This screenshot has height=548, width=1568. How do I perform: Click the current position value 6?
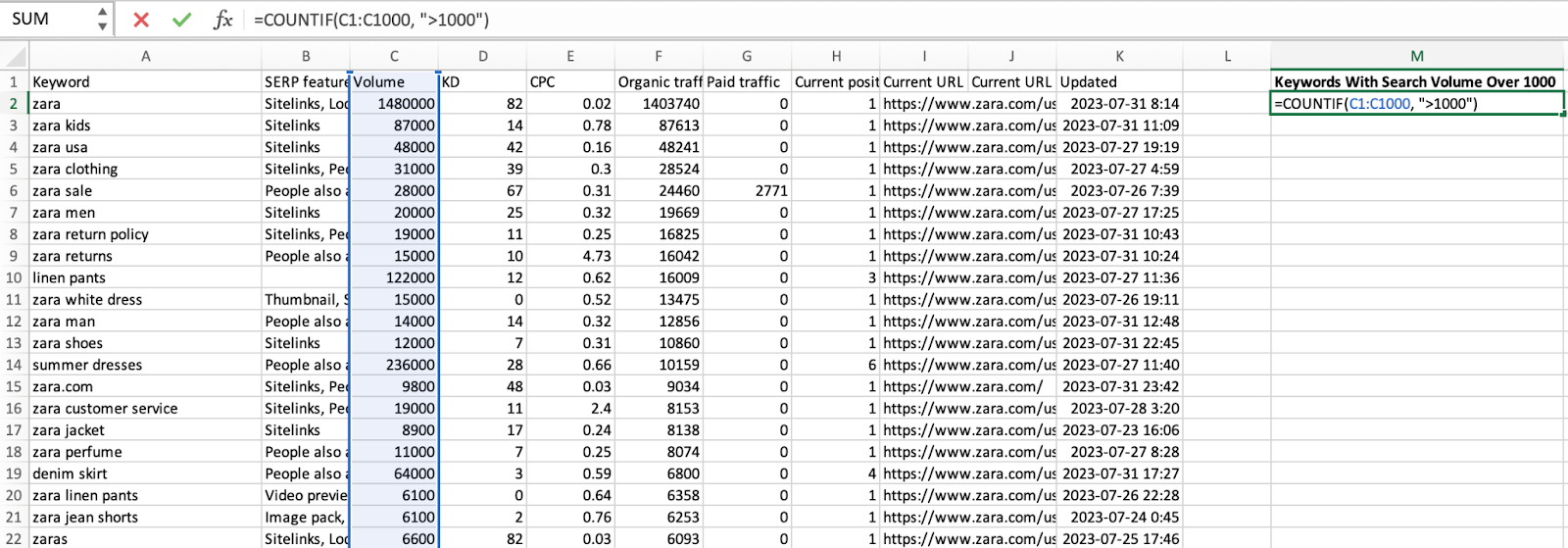[x=836, y=365]
